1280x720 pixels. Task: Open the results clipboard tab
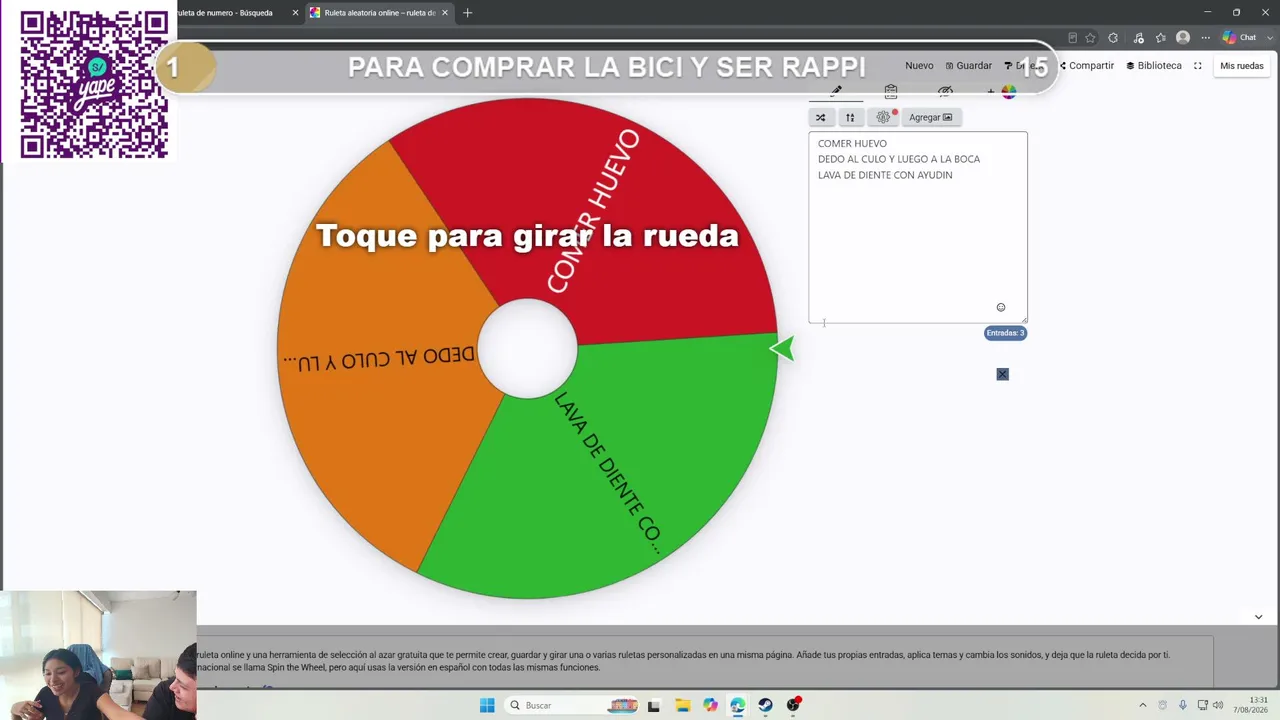point(891,91)
